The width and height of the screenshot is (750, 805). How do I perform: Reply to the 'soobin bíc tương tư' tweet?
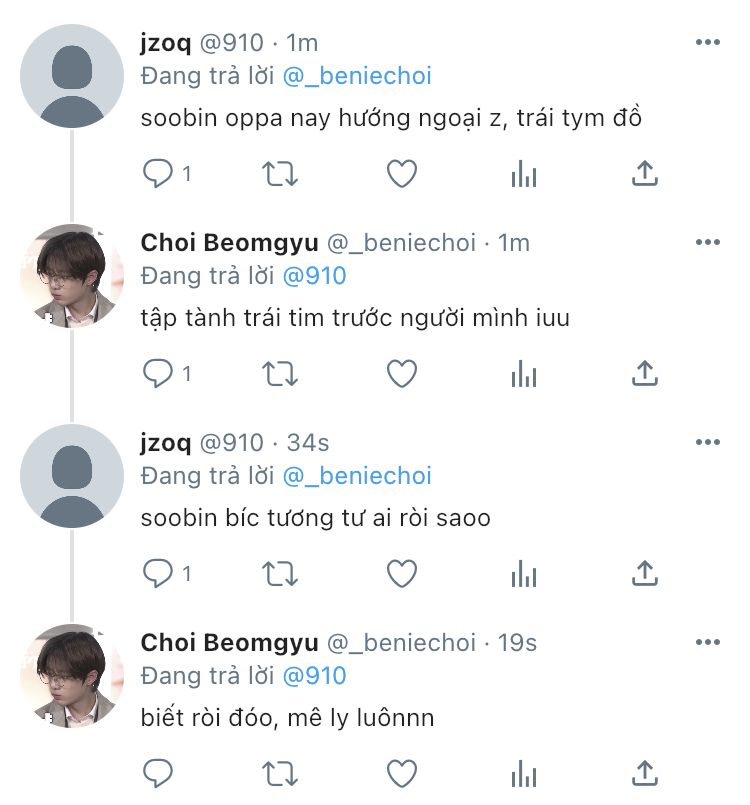[x=158, y=573]
